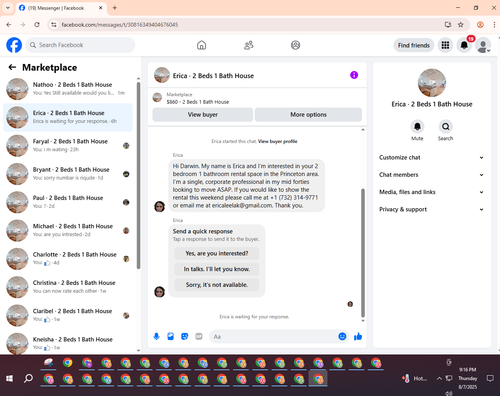Choose a sticker icon
Image resolution: width=500 pixels, height=396 pixels.
[x=184, y=336]
